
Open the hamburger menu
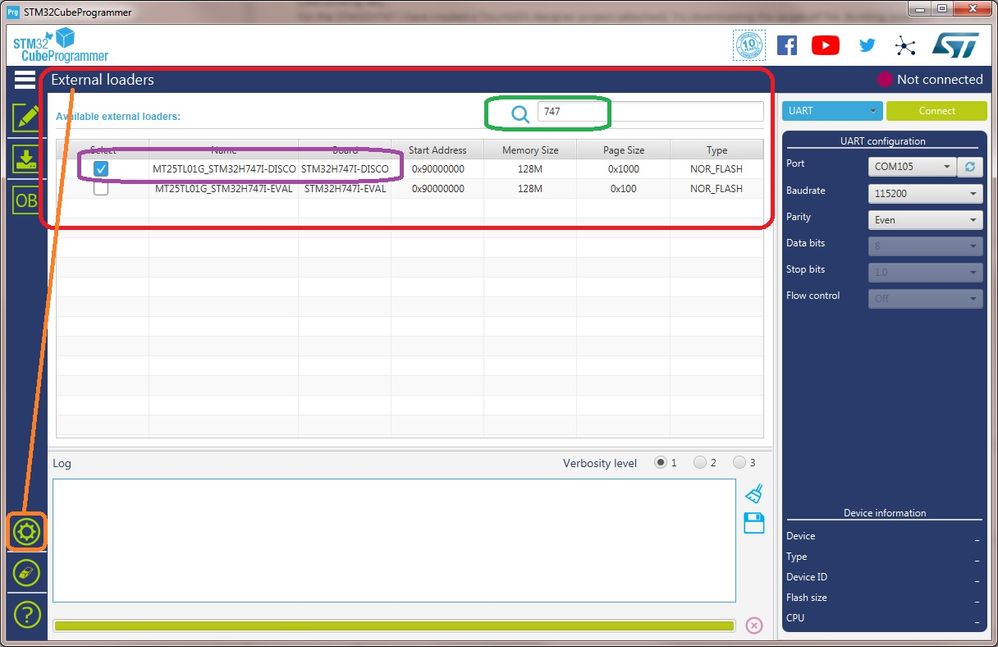point(25,80)
